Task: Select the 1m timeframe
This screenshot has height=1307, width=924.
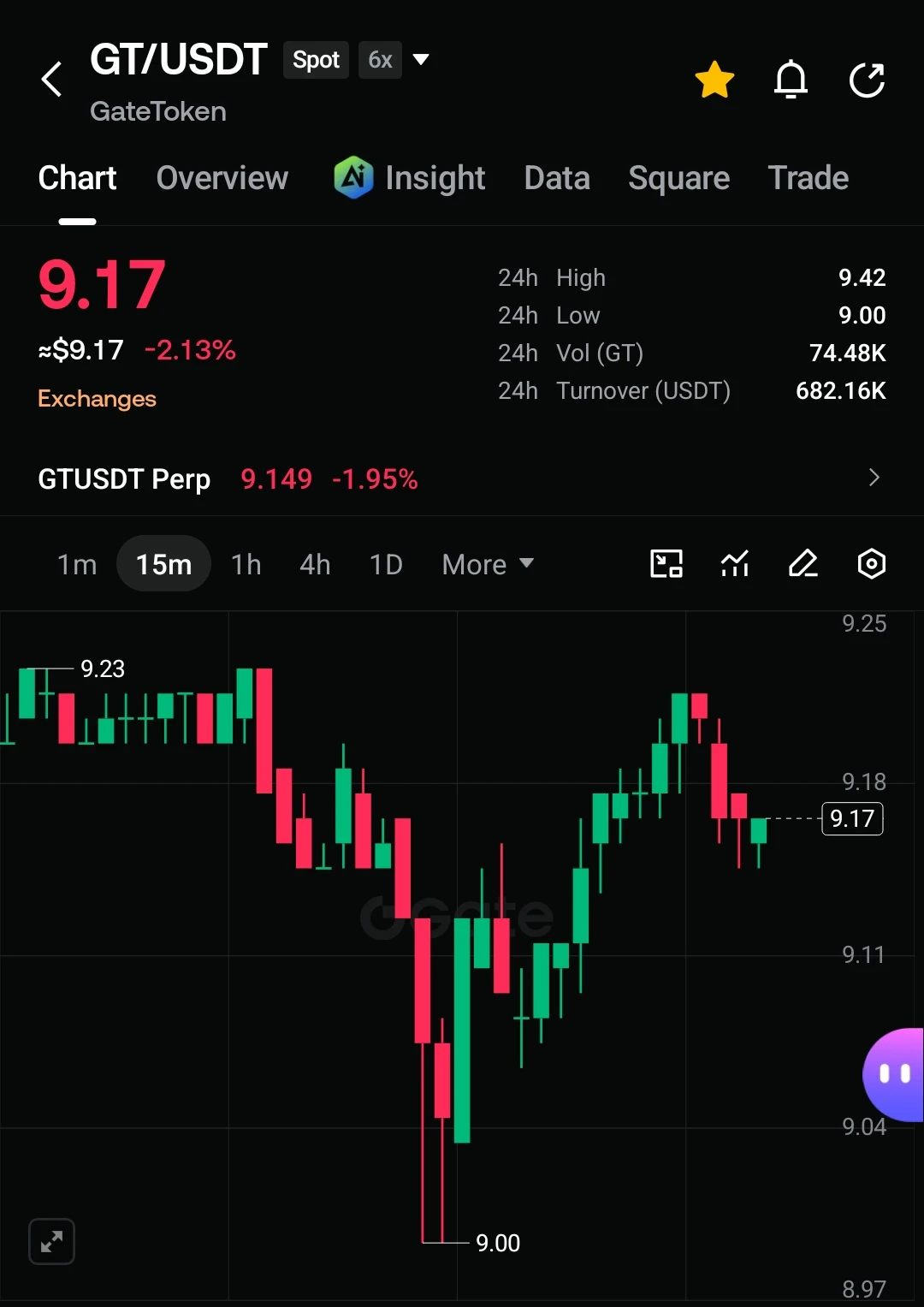Action: [x=77, y=564]
